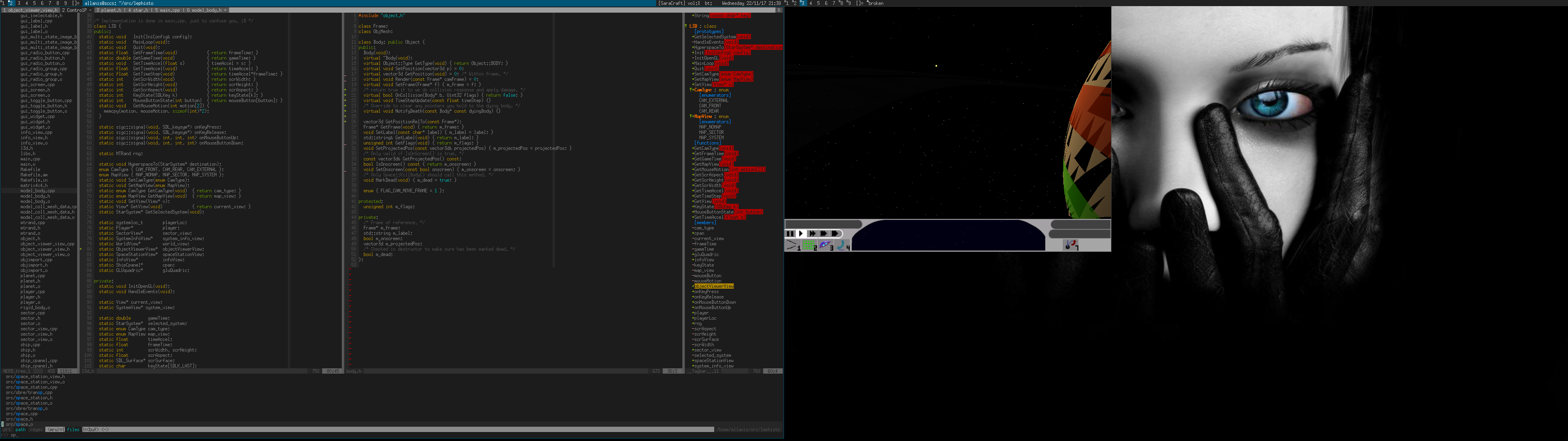Open the sector map grid icon

pos(809,245)
